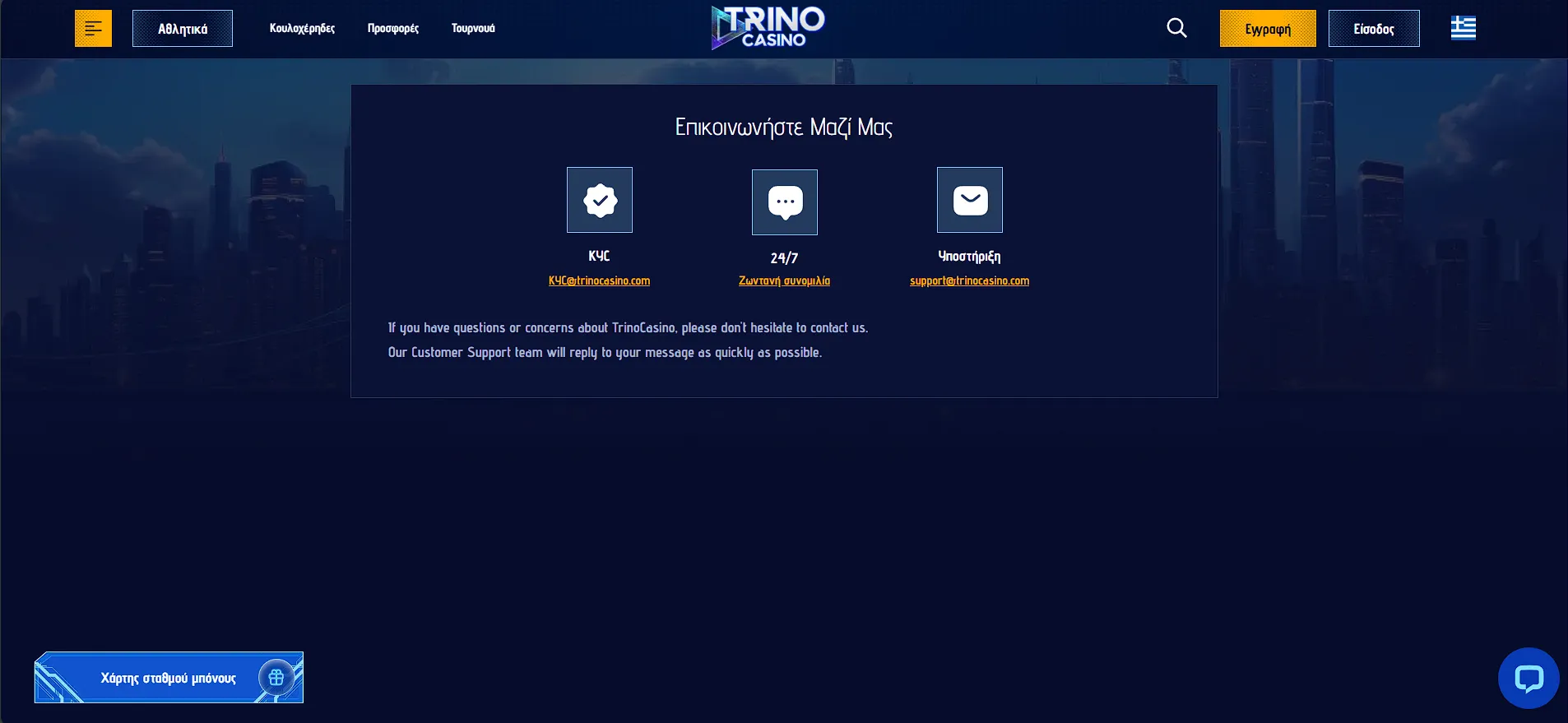This screenshot has height=723, width=1568.
Task: Go to the Προσφορές page
Action: 393,28
